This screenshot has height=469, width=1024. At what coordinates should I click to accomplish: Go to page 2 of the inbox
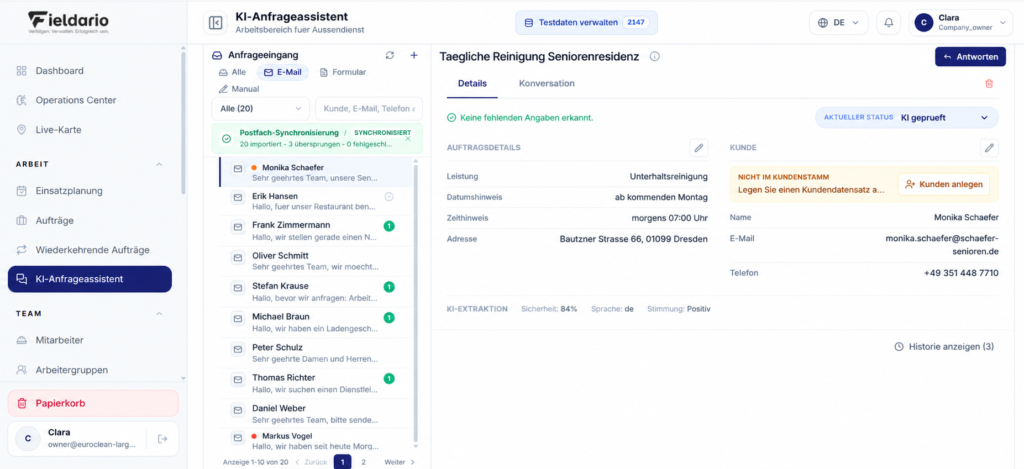pyautogui.click(x=364, y=462)
